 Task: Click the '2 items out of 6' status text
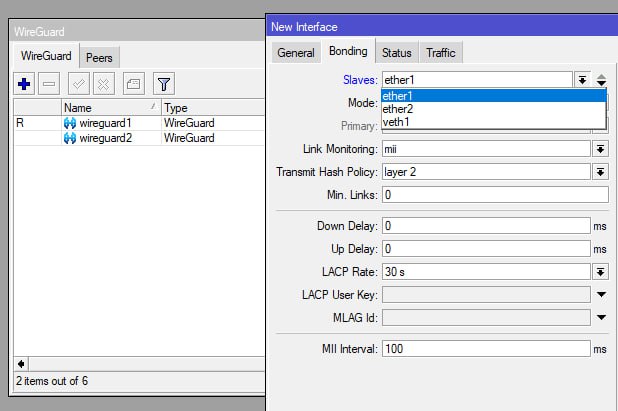coord(52,381)
